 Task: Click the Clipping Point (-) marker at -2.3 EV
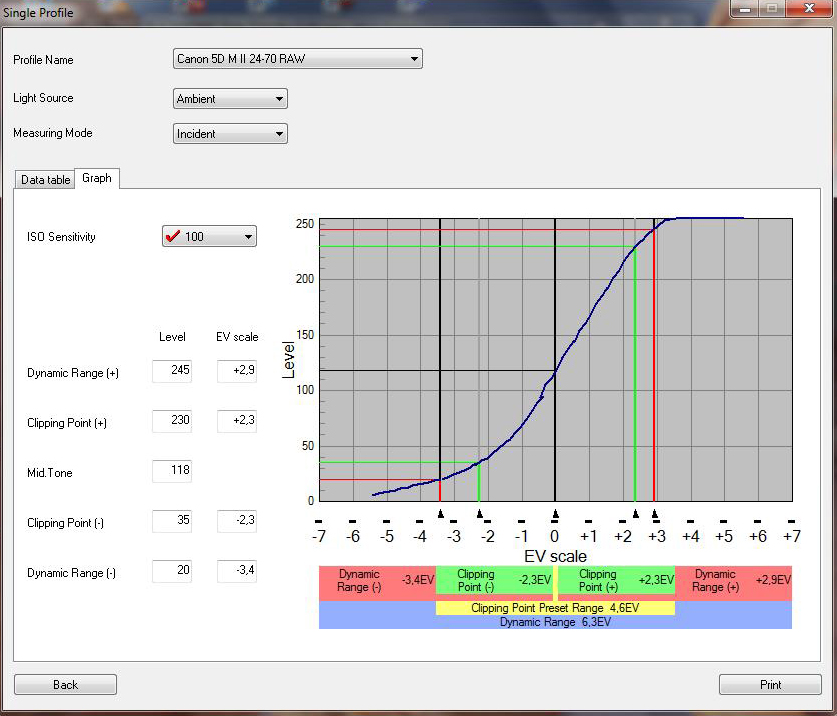(x=479, y=514)
